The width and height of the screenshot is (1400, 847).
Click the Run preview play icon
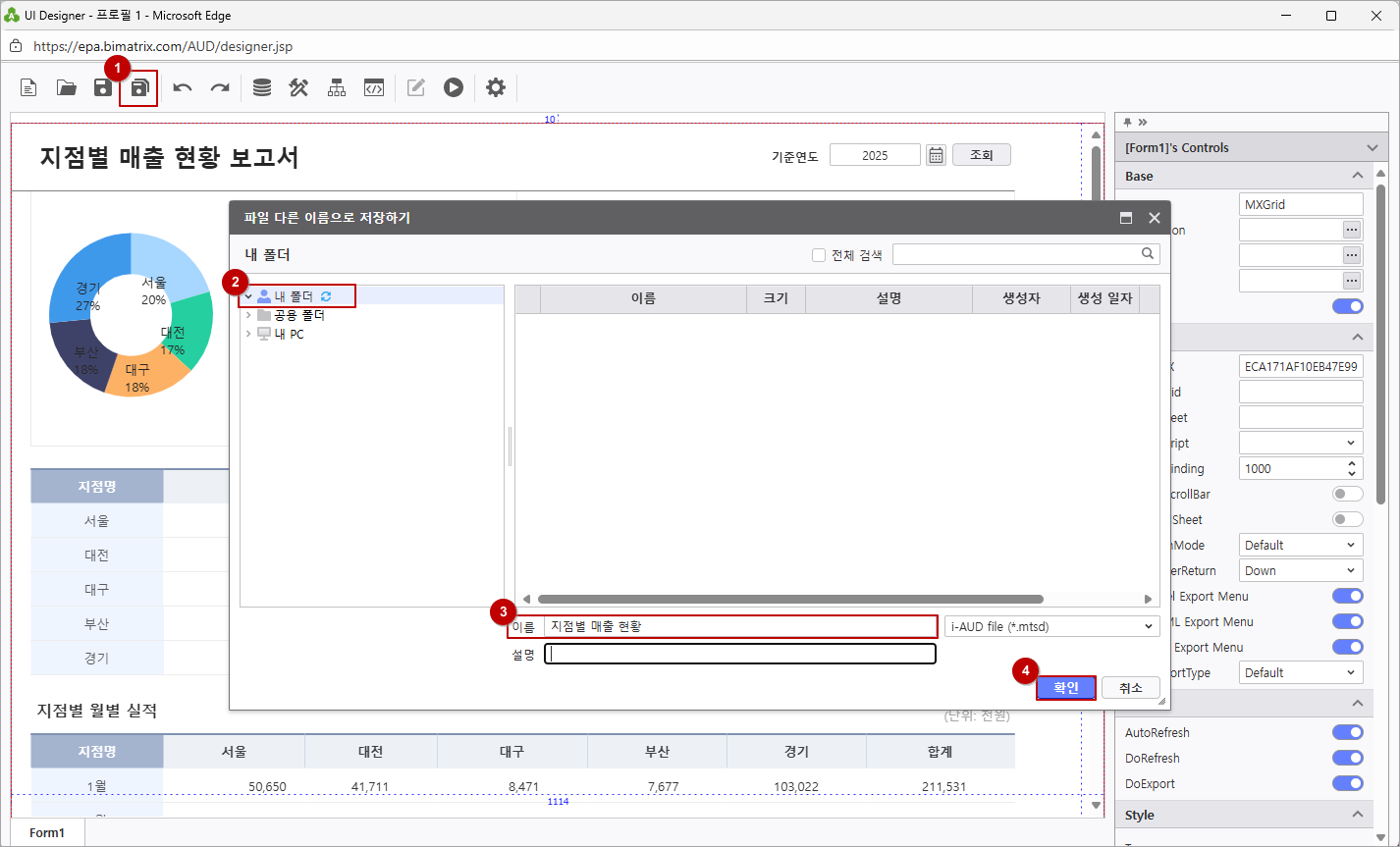tap(453, 88)
